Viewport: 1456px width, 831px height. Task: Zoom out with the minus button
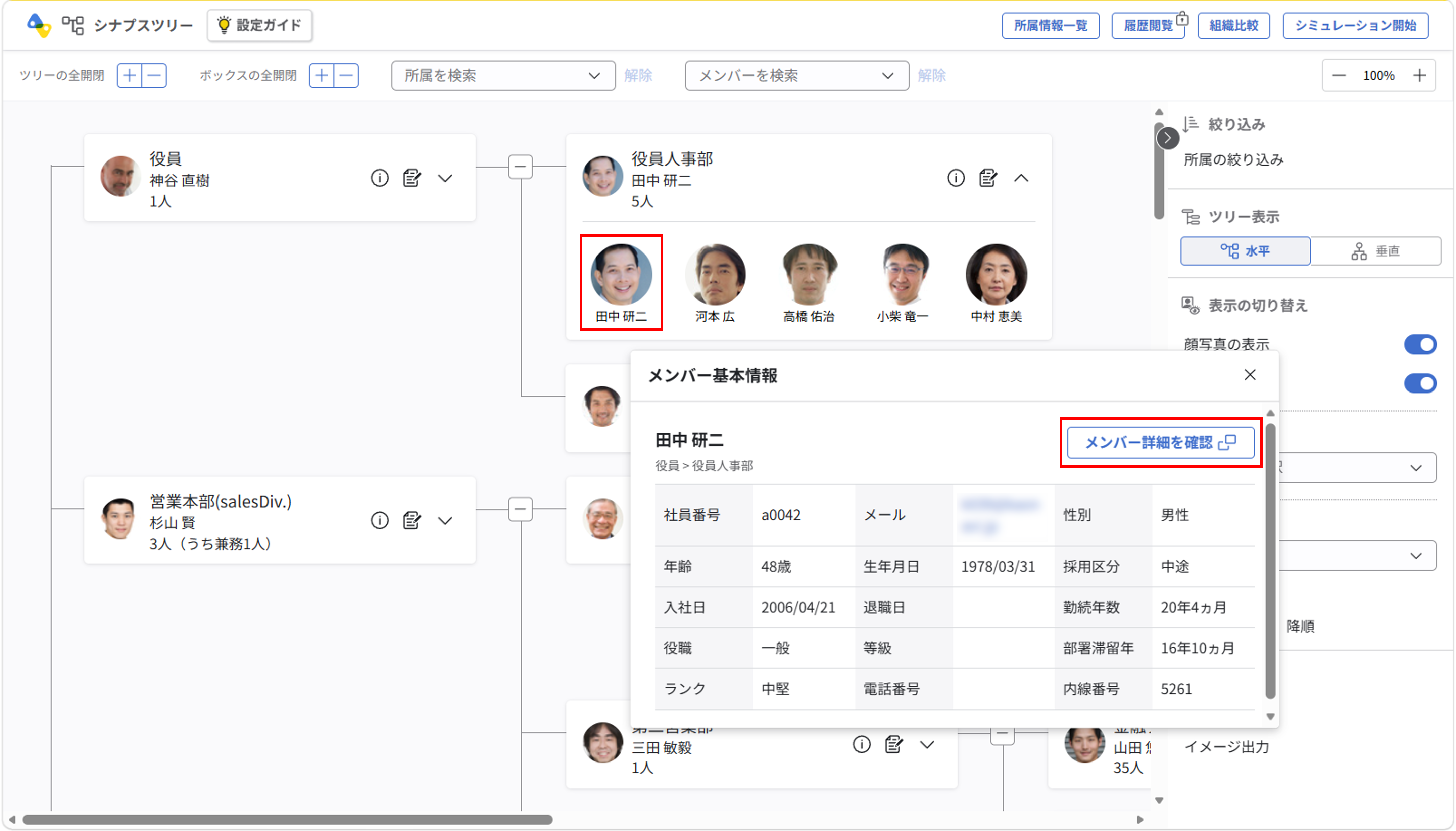tap(1339, 75)
